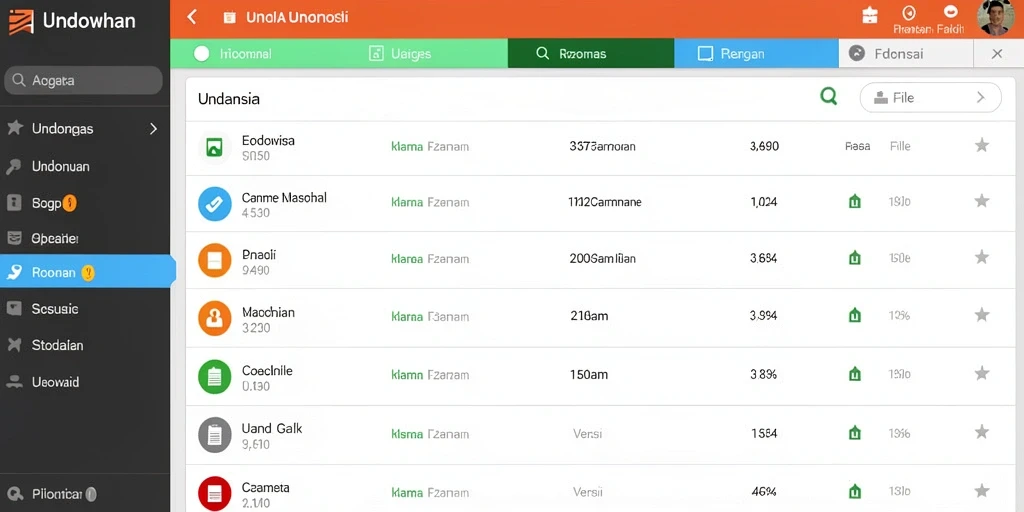Open the briefcase icon in header
Screen dimensions: 1024x512
coord(870,15)
